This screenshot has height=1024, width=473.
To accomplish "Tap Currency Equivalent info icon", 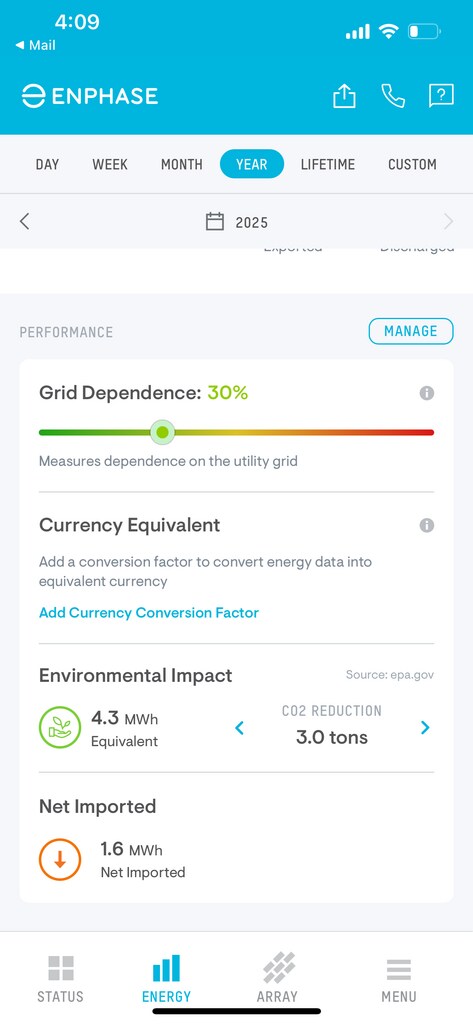I will [427, 526].
